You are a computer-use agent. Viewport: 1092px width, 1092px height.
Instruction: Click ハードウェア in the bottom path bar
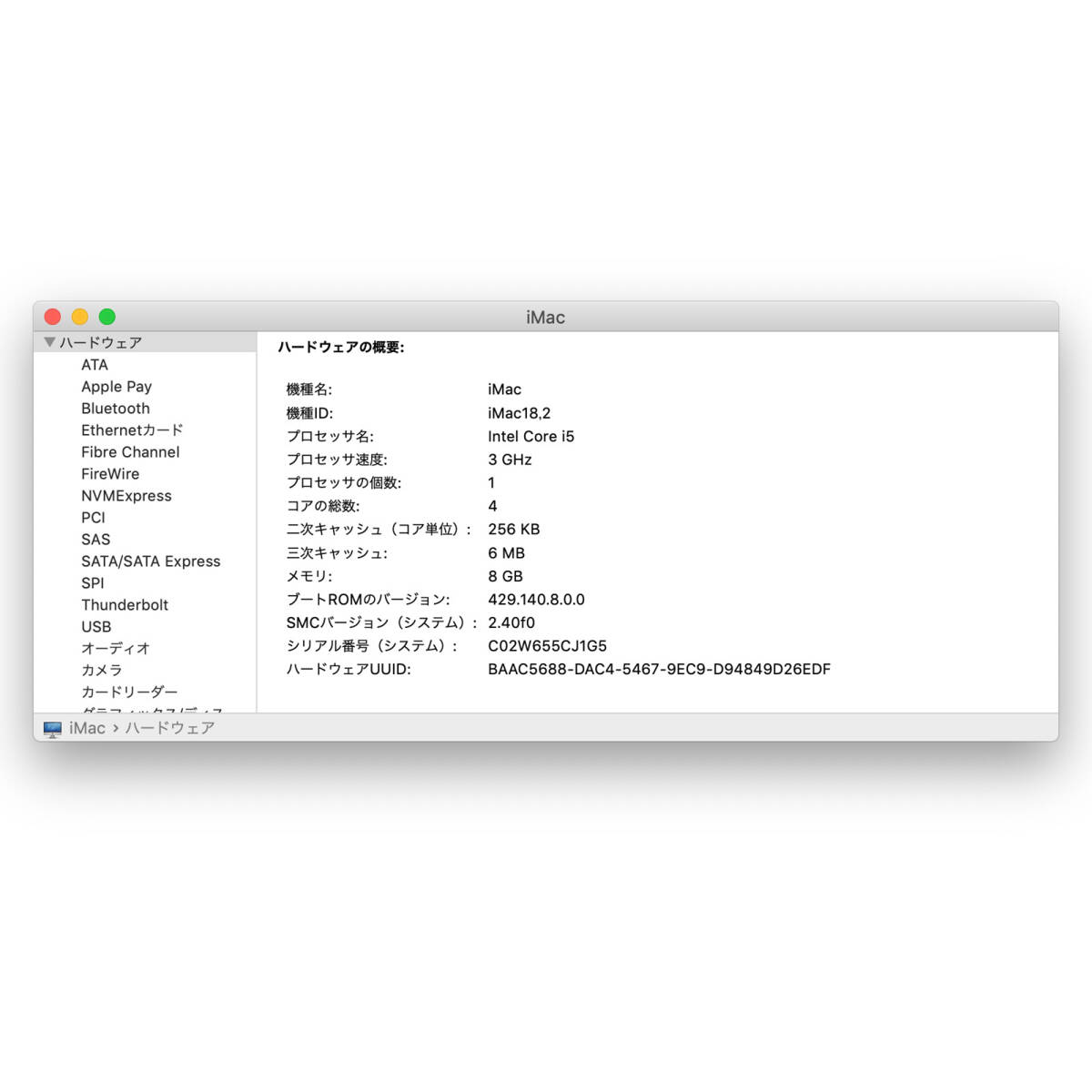[x=170, y=728]
